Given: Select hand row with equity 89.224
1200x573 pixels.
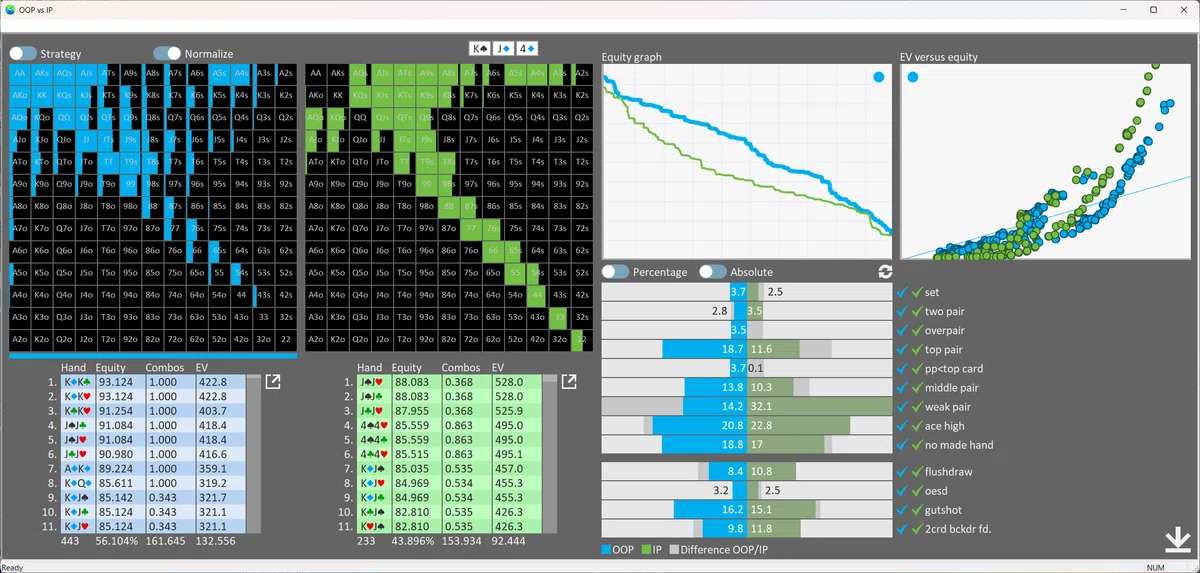Looking at the screenshot, I should coord(153,467).
